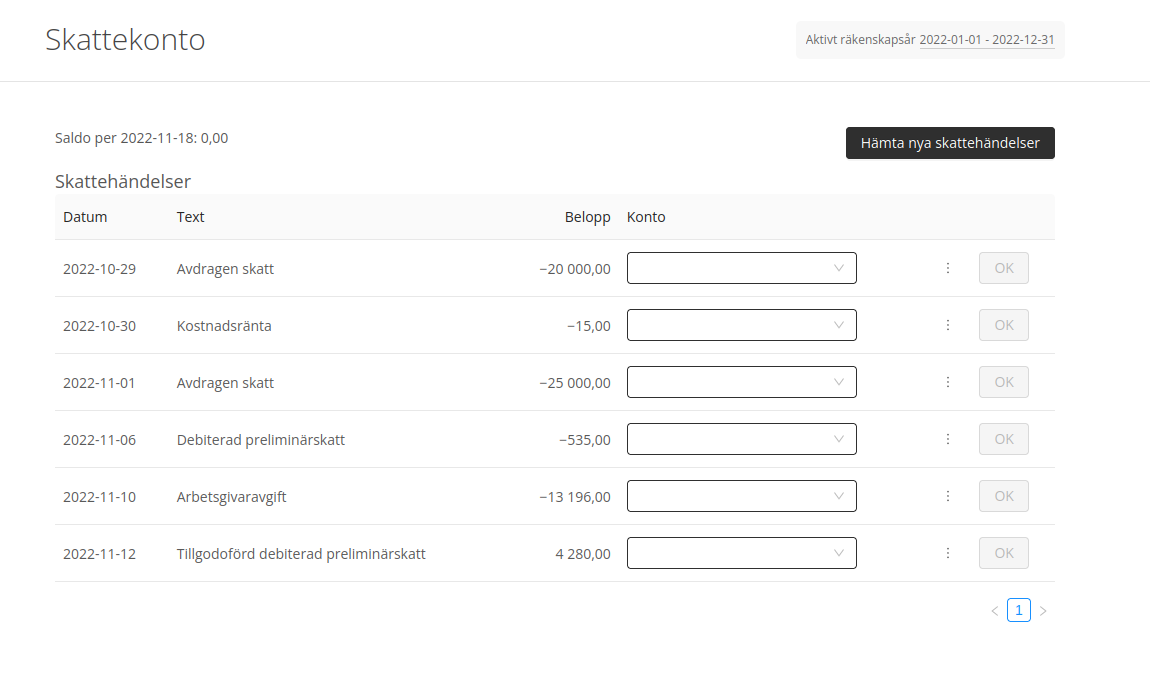The width and height of the screenshot is (1150, 675).
Task: Change the active fiscal year 2022-01-01 - 2022-12-31
Action: tap(986, 41)
